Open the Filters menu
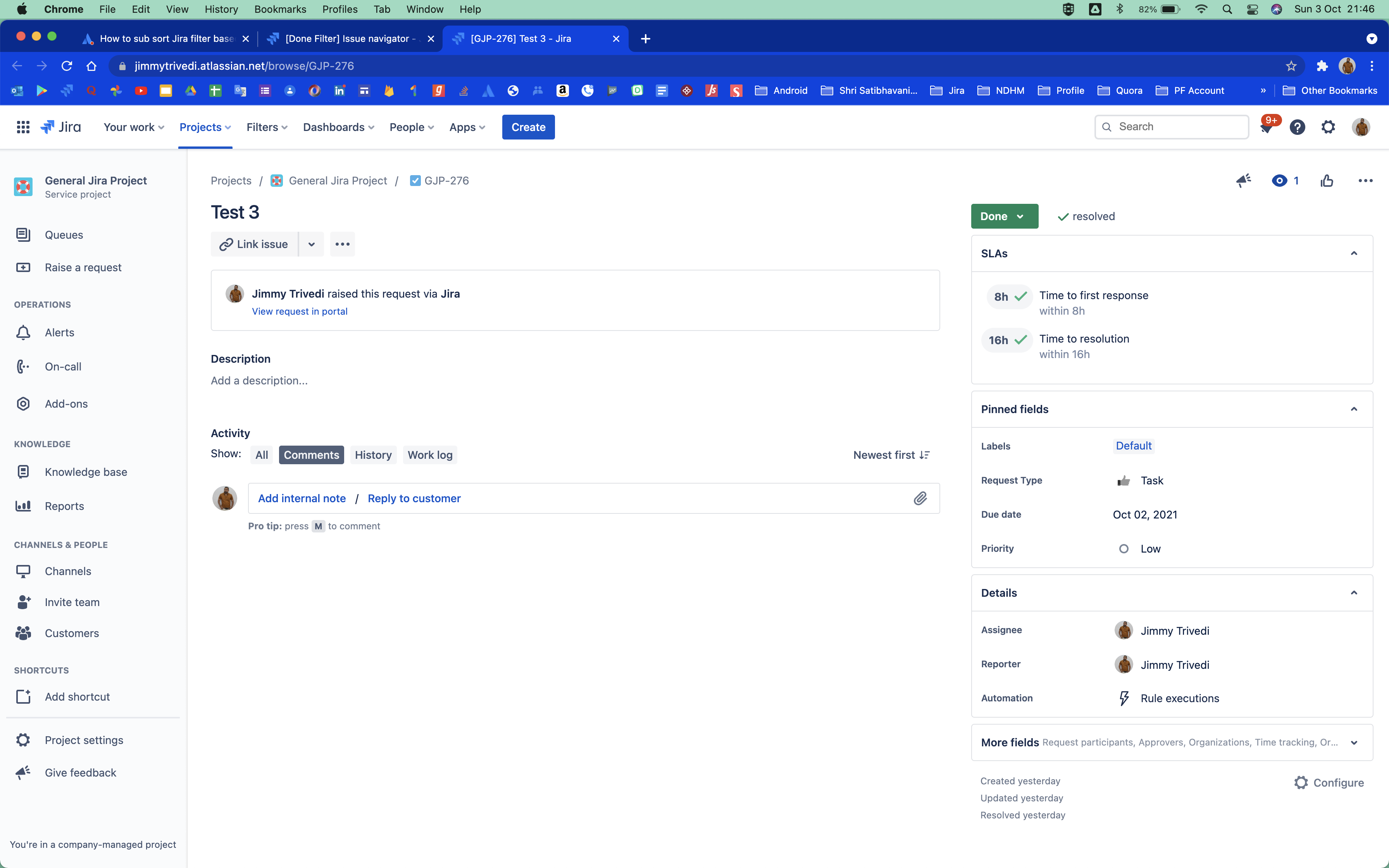 [266, 127]
